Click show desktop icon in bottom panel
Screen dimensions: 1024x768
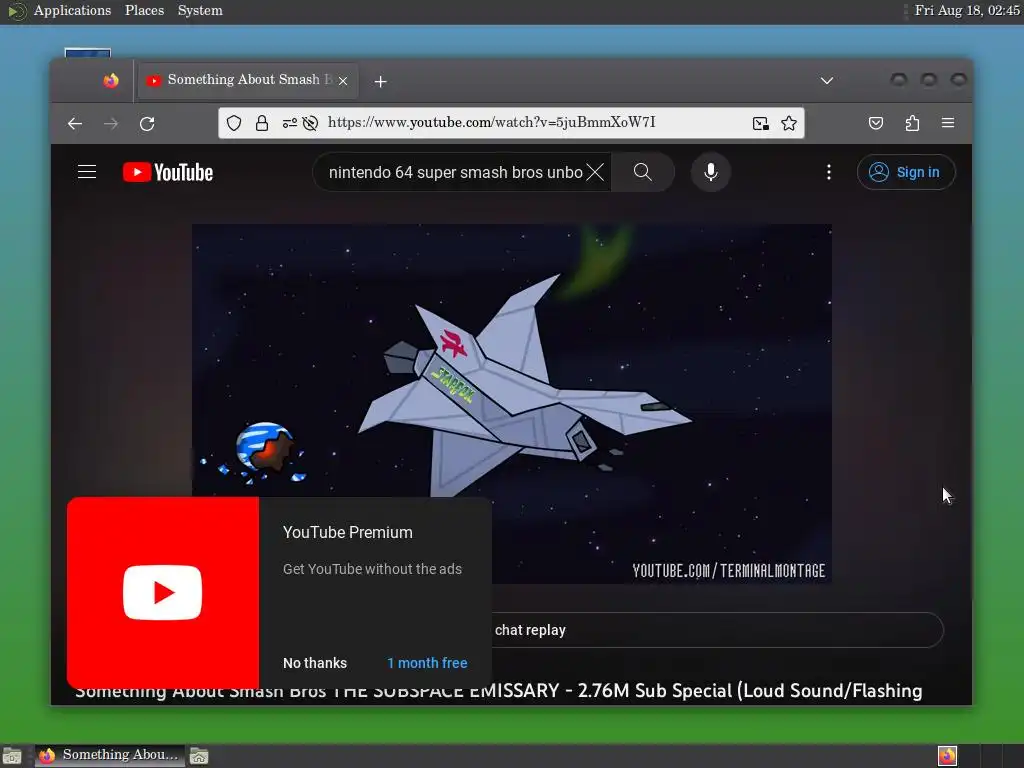pos(12,756)
